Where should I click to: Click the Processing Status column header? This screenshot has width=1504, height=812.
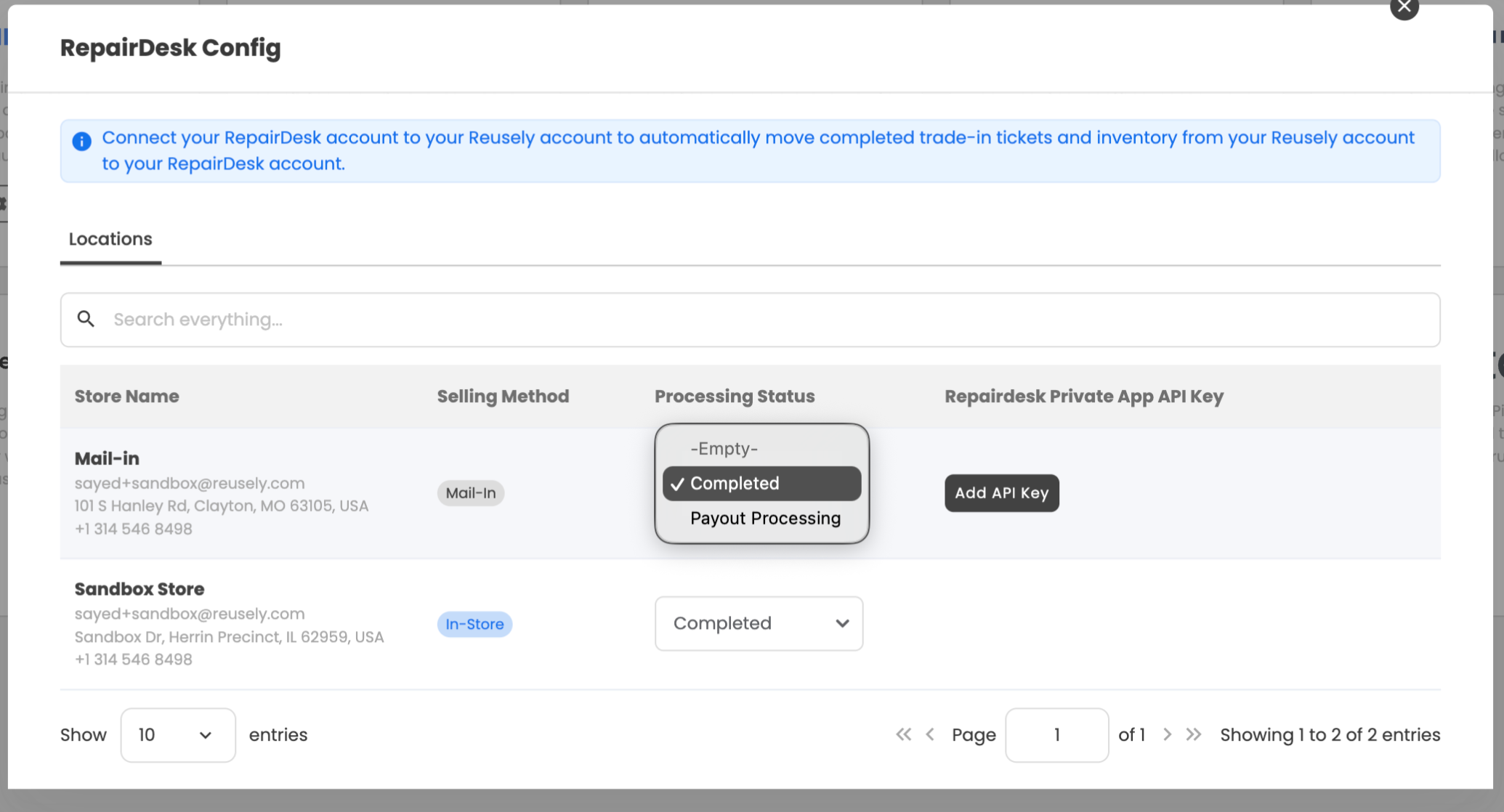click(x=735, y=397)
